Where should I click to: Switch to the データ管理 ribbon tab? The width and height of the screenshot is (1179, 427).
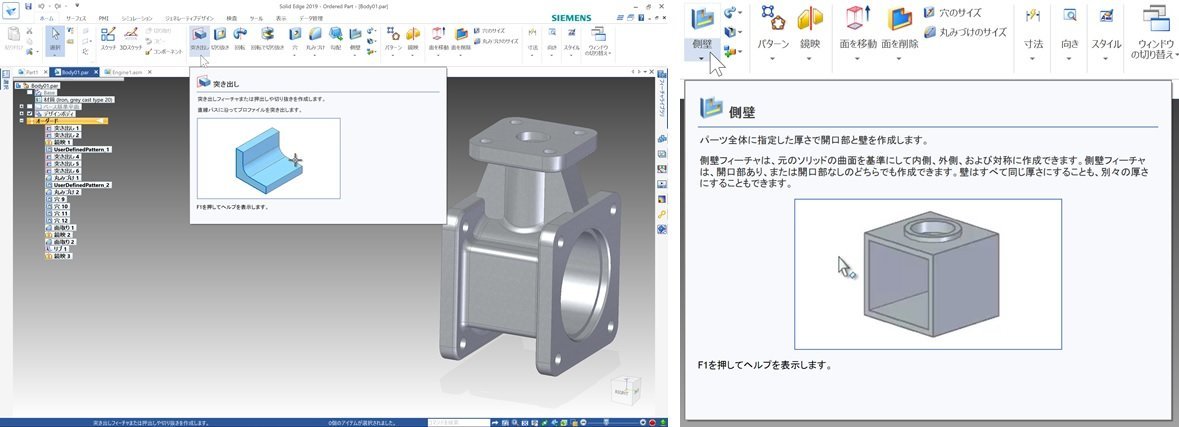coord(311,19)
